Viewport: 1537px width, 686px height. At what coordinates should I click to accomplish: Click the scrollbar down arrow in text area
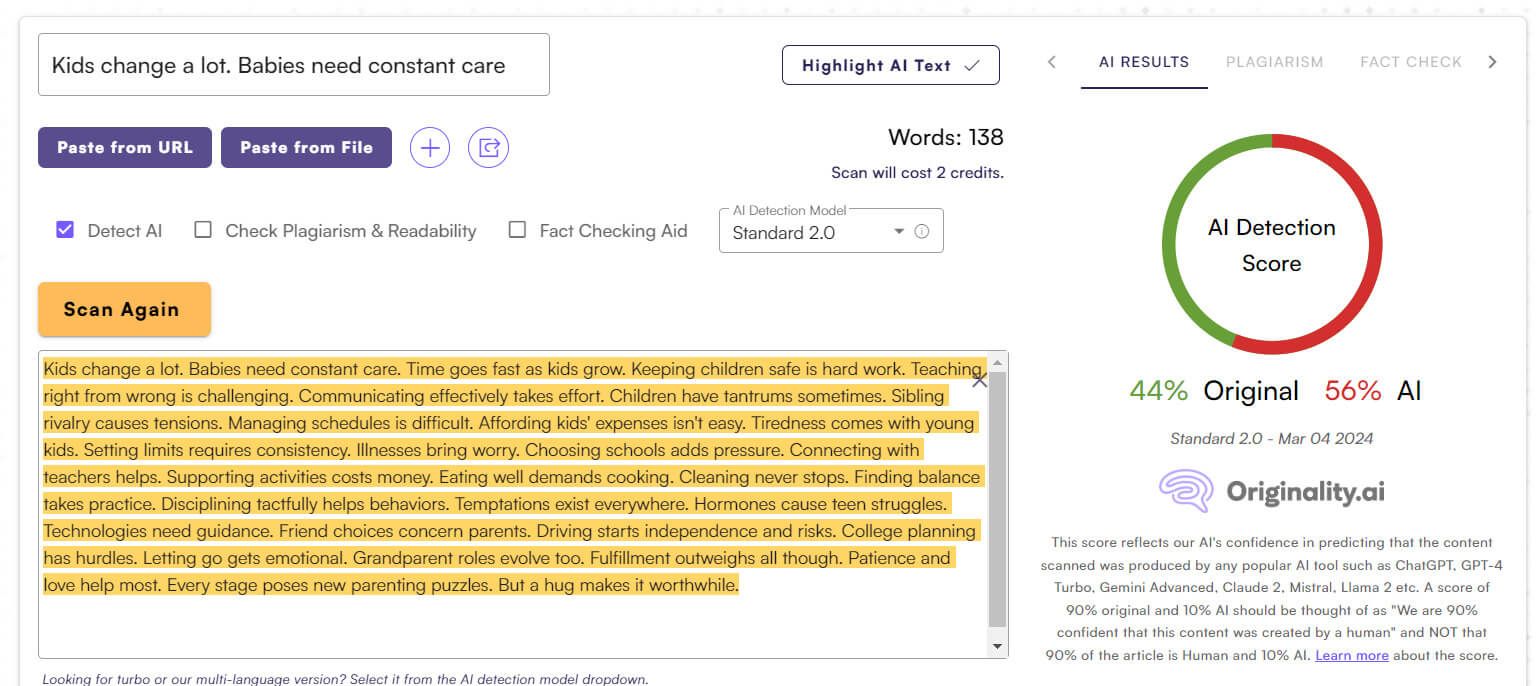coord(997,647)
